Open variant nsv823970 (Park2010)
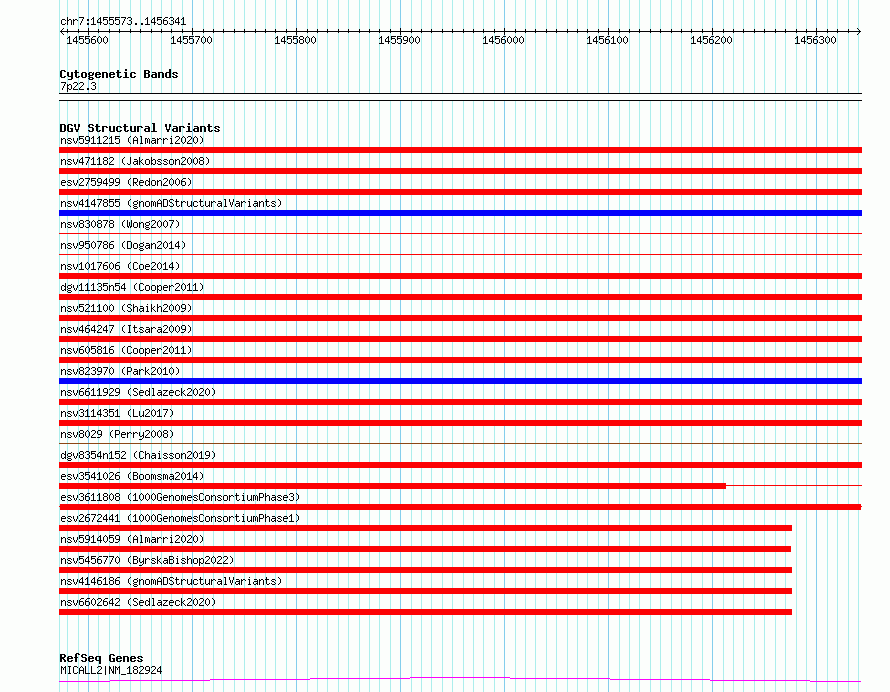The image size is (890, 692). tap(120, 371)
